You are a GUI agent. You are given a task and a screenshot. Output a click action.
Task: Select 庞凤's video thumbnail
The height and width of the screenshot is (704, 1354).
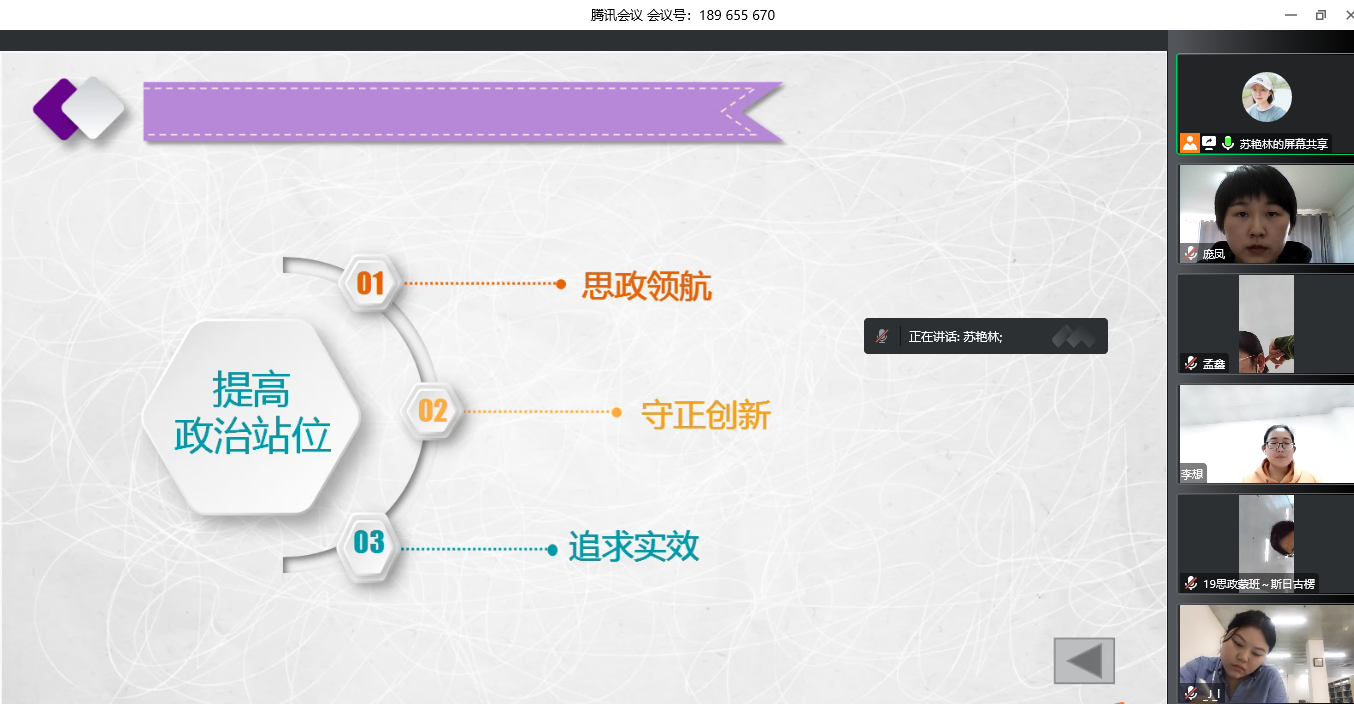click(x=1265, y=212)
